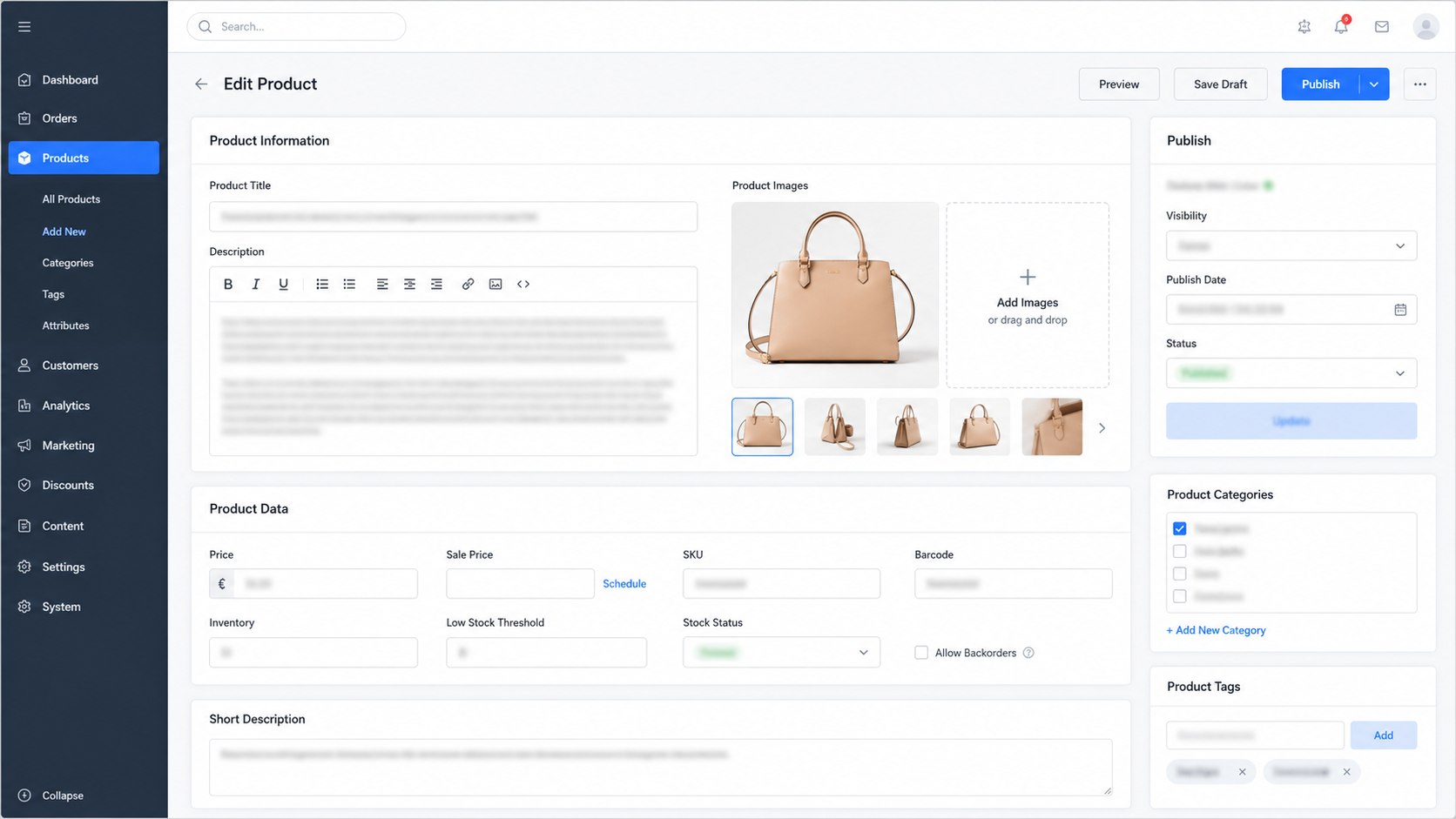Open code view in description editor
This screenshot has height=819, width=1456.
(x=523, y=285)
